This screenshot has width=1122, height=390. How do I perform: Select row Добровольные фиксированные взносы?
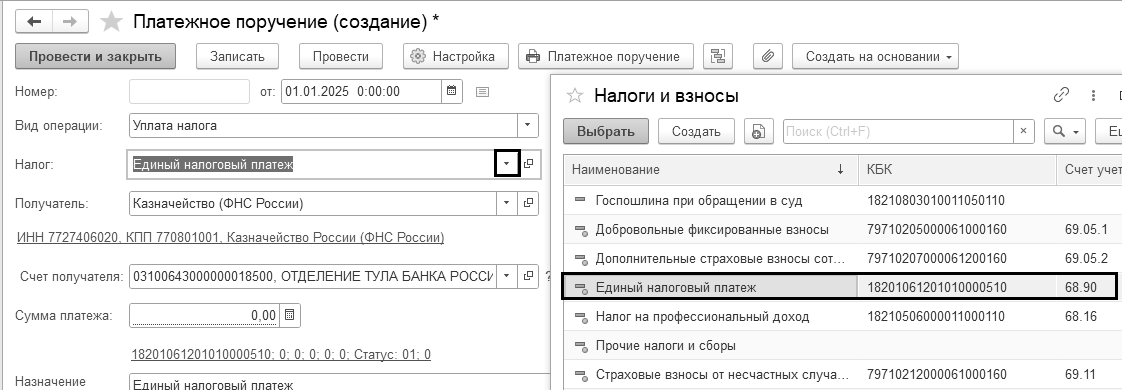[842, 230]
